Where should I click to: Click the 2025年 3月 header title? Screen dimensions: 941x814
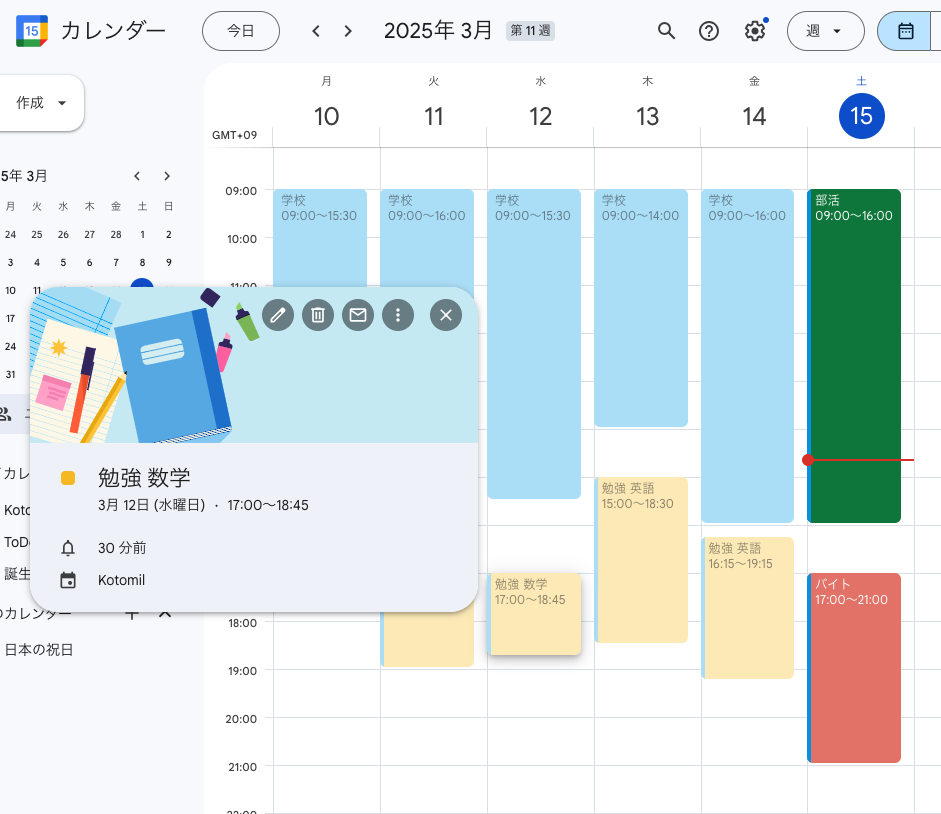pos(438,31)
